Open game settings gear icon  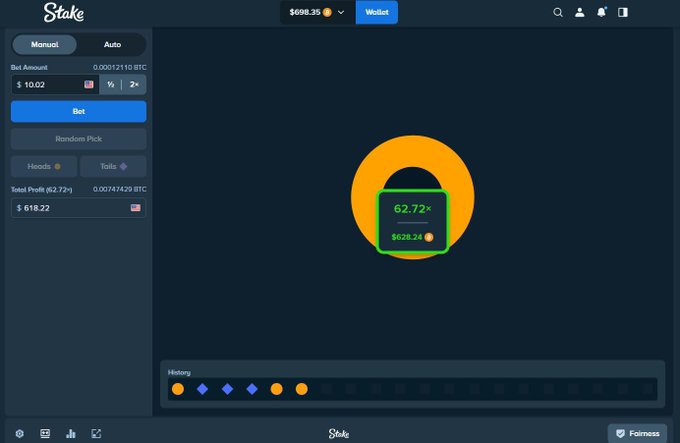[x=20, y=433]
